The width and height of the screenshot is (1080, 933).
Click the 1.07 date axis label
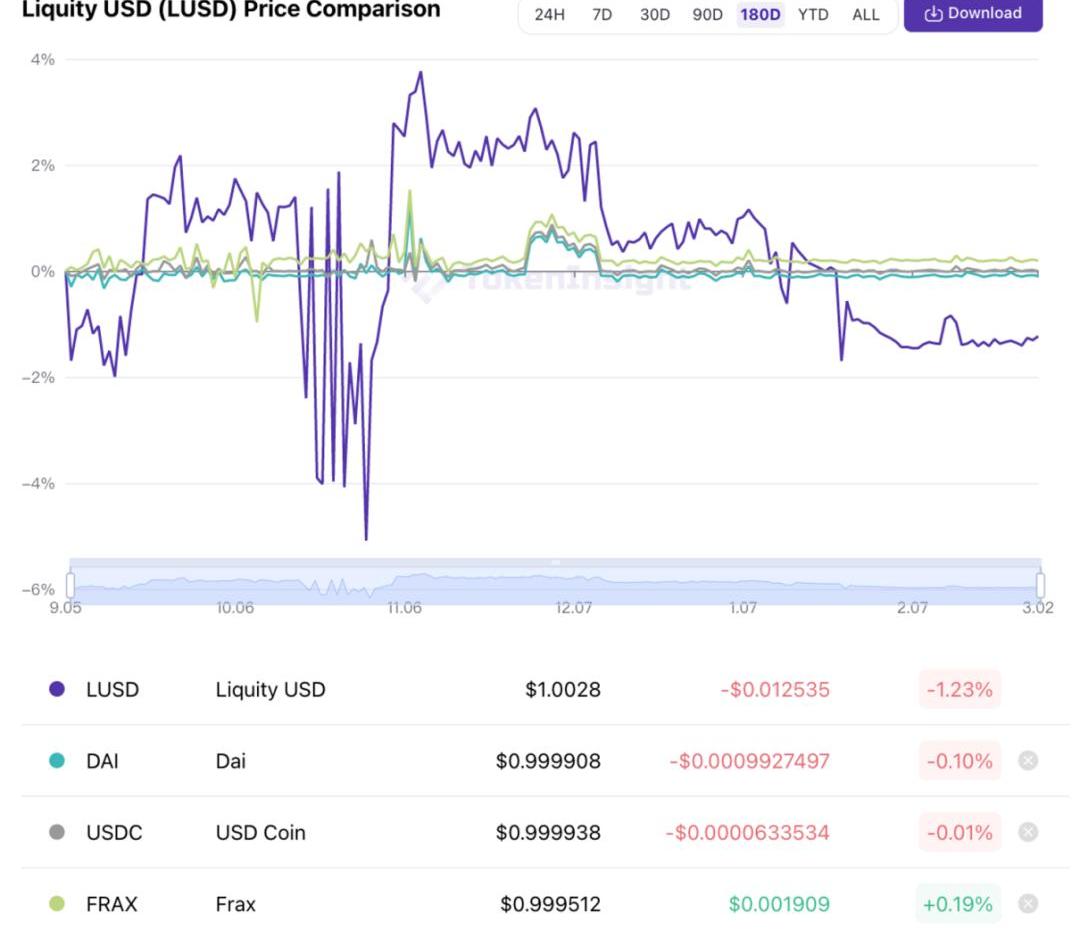(742, 607)
